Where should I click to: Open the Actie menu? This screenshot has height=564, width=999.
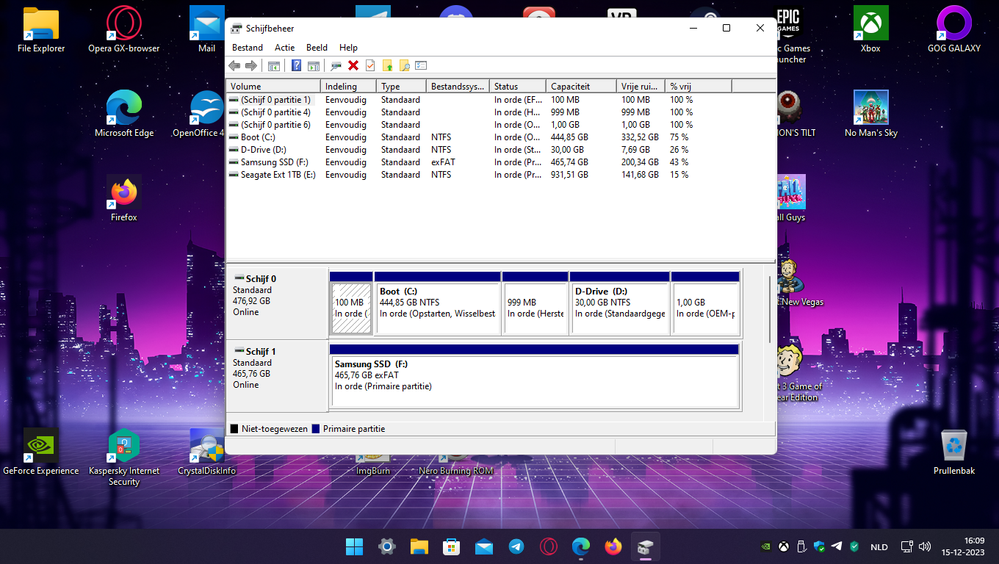click(x=284, y=47)
